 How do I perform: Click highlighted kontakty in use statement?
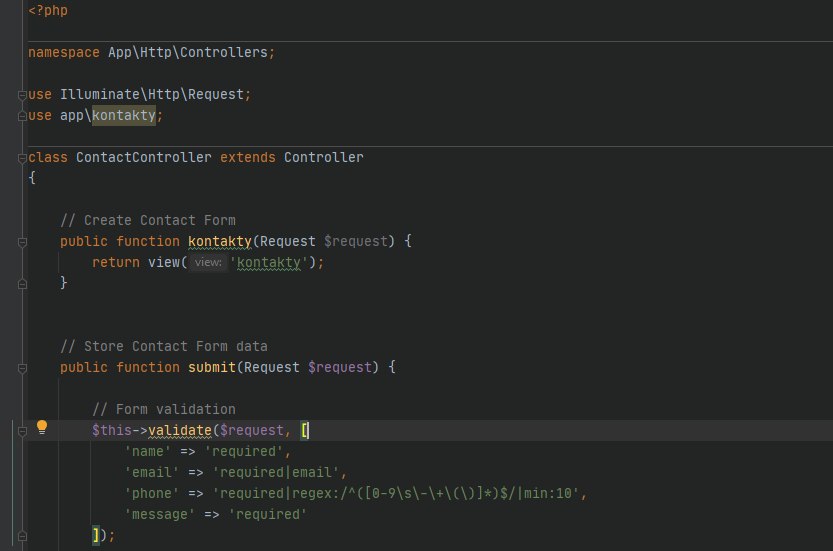[124, 115]
